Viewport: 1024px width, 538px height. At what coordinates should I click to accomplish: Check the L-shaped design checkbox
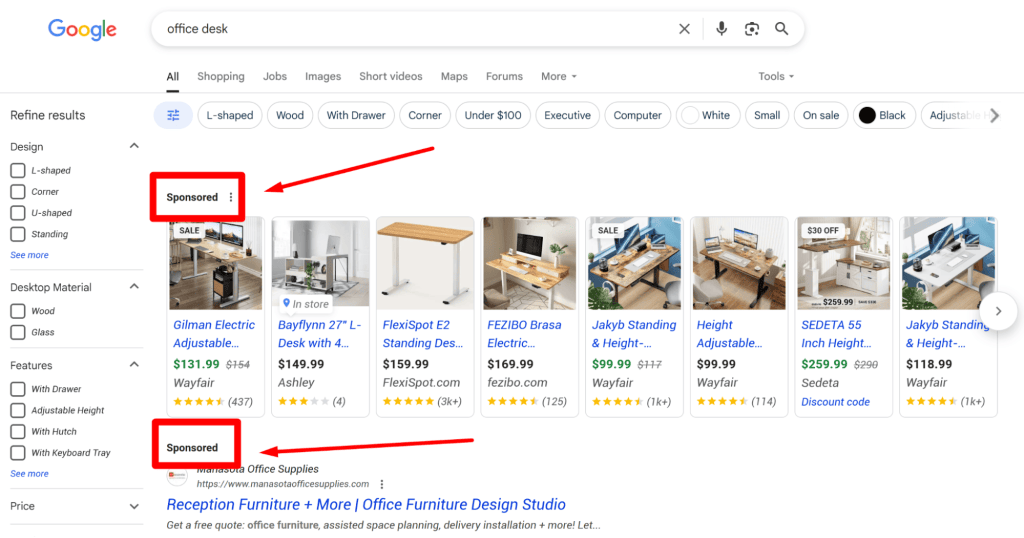pos(18,170)
